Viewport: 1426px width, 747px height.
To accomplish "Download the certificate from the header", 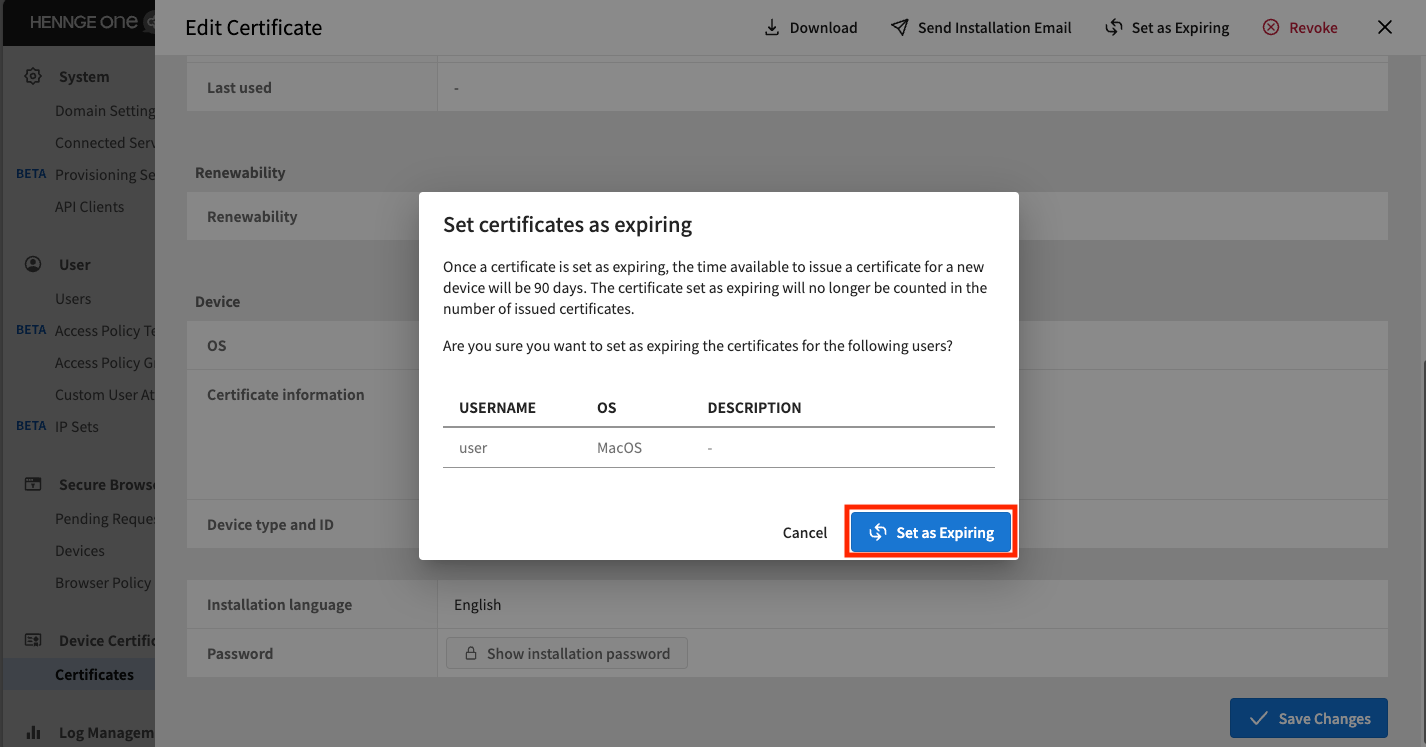I will click(811, 28).
